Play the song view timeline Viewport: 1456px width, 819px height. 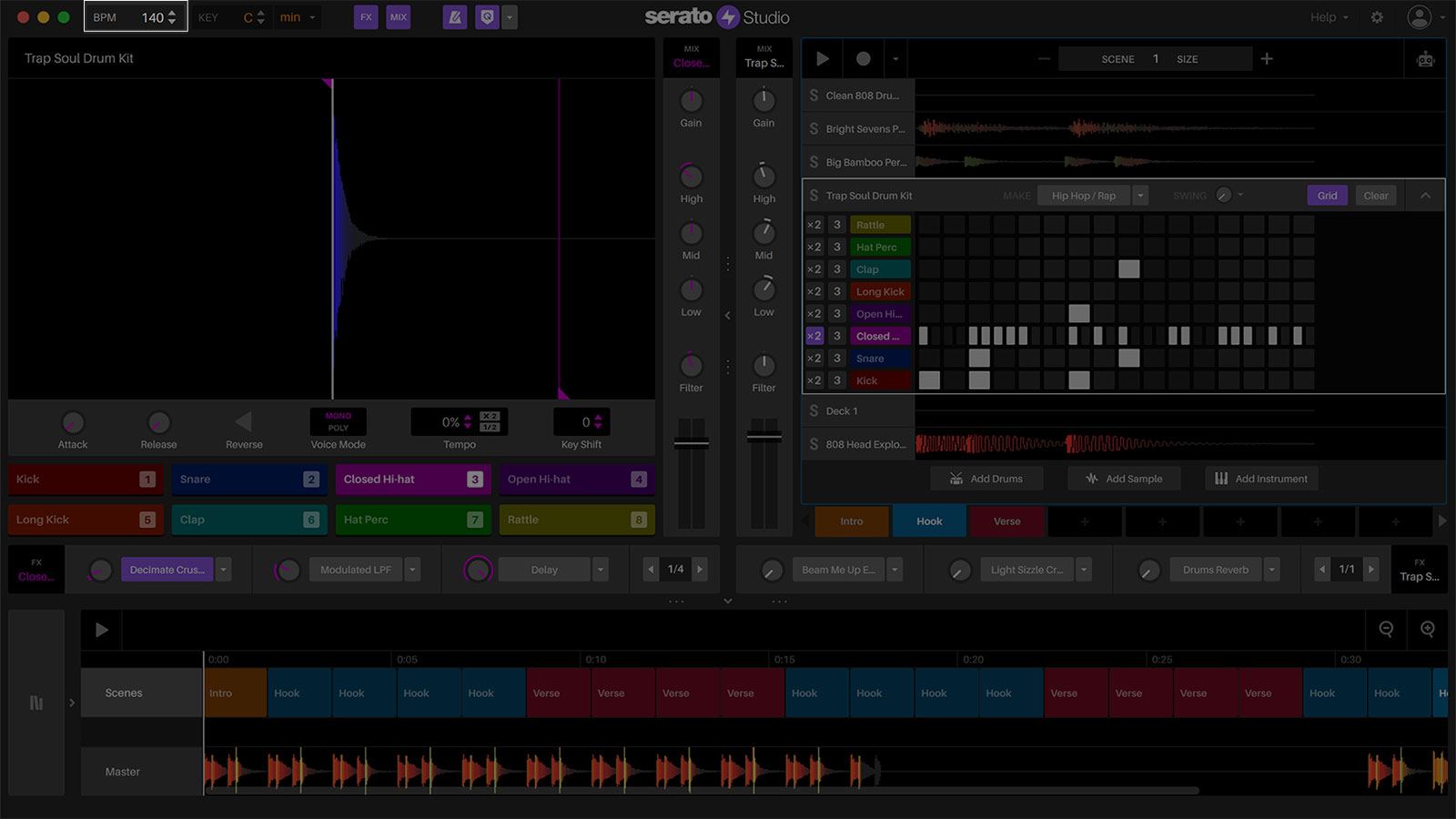tap(101, 630)
